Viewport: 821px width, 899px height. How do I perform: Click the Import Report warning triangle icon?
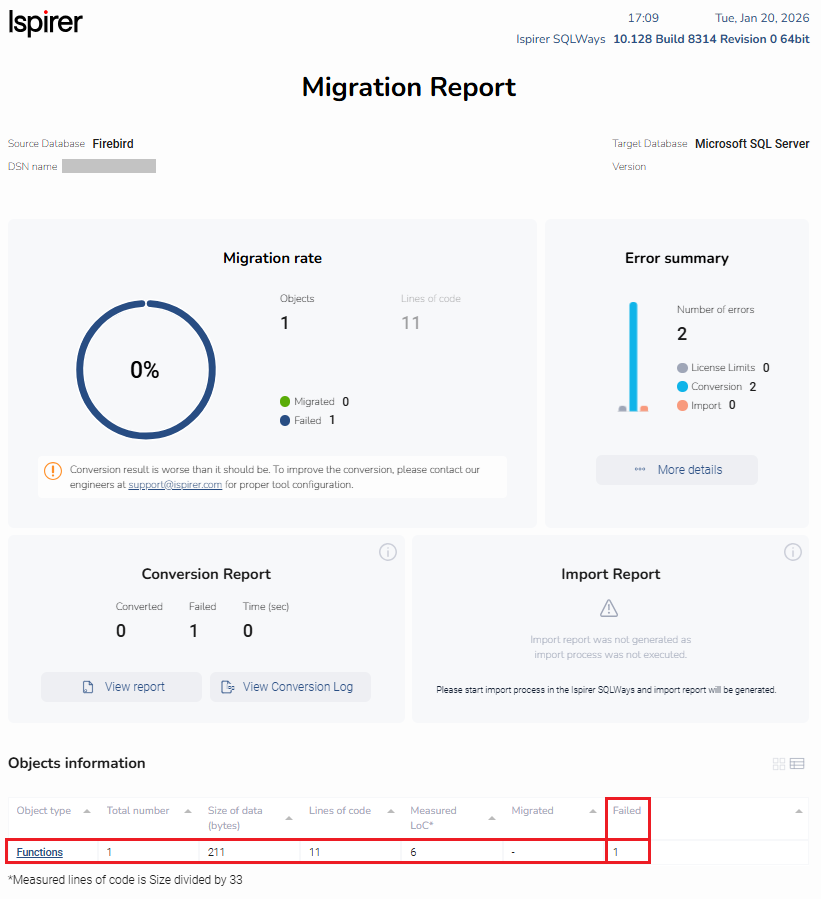(608, 608)
